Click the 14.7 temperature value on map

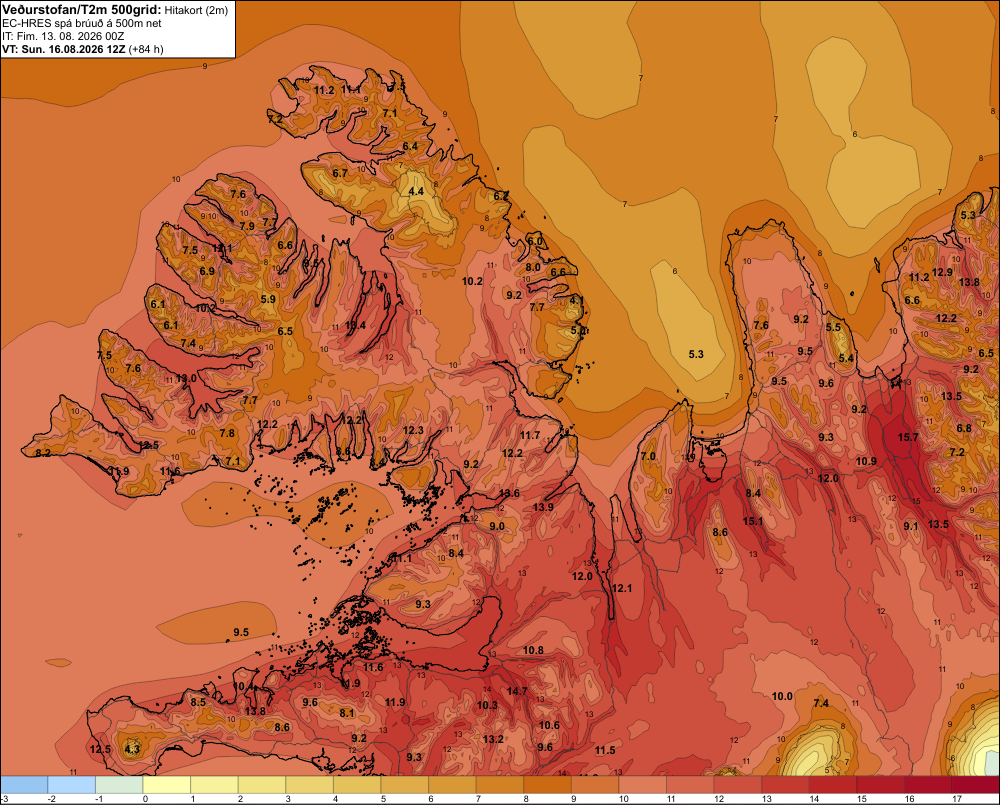coord(517,691)
